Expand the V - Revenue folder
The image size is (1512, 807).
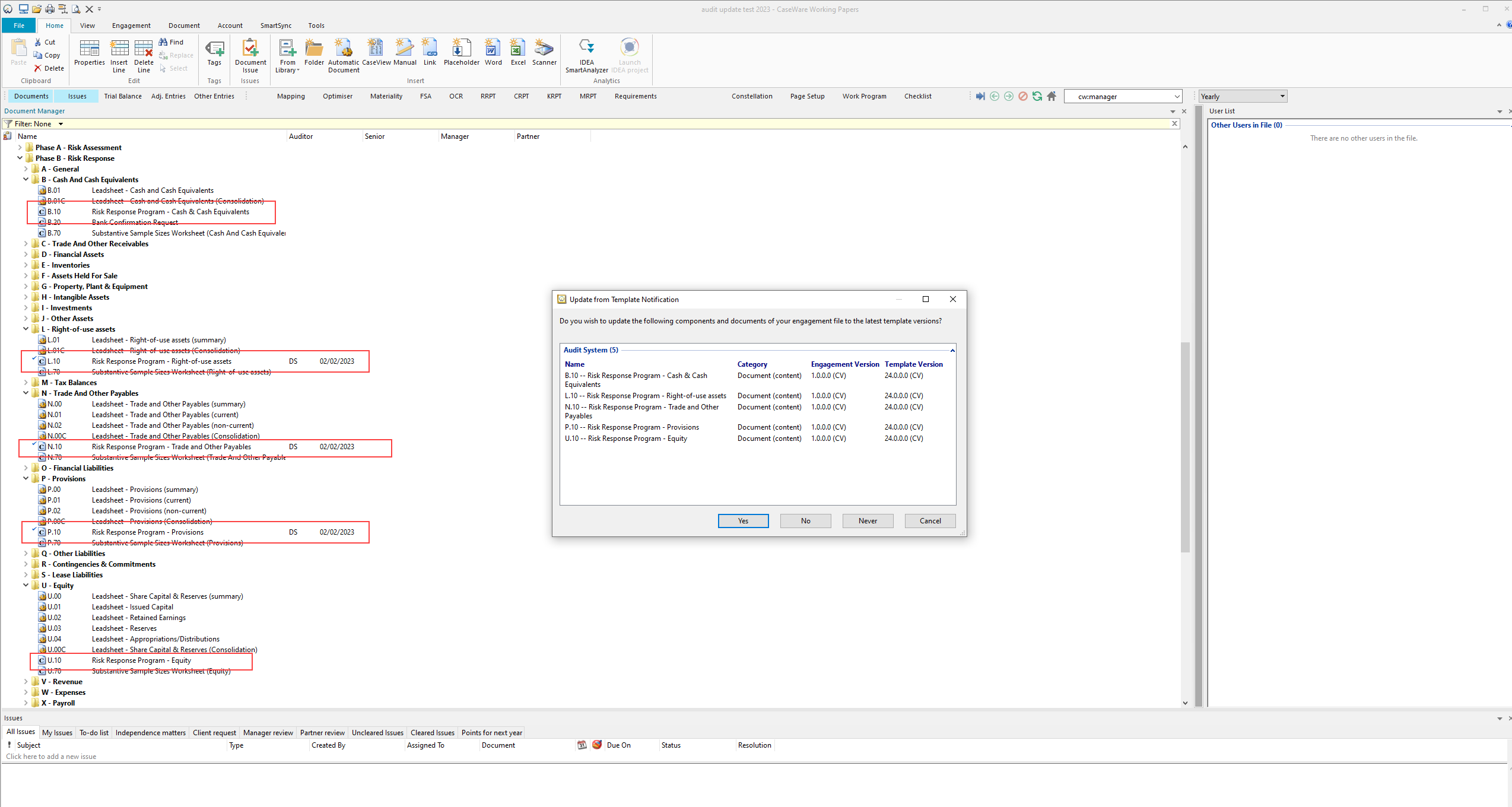(x=26, y=682)
